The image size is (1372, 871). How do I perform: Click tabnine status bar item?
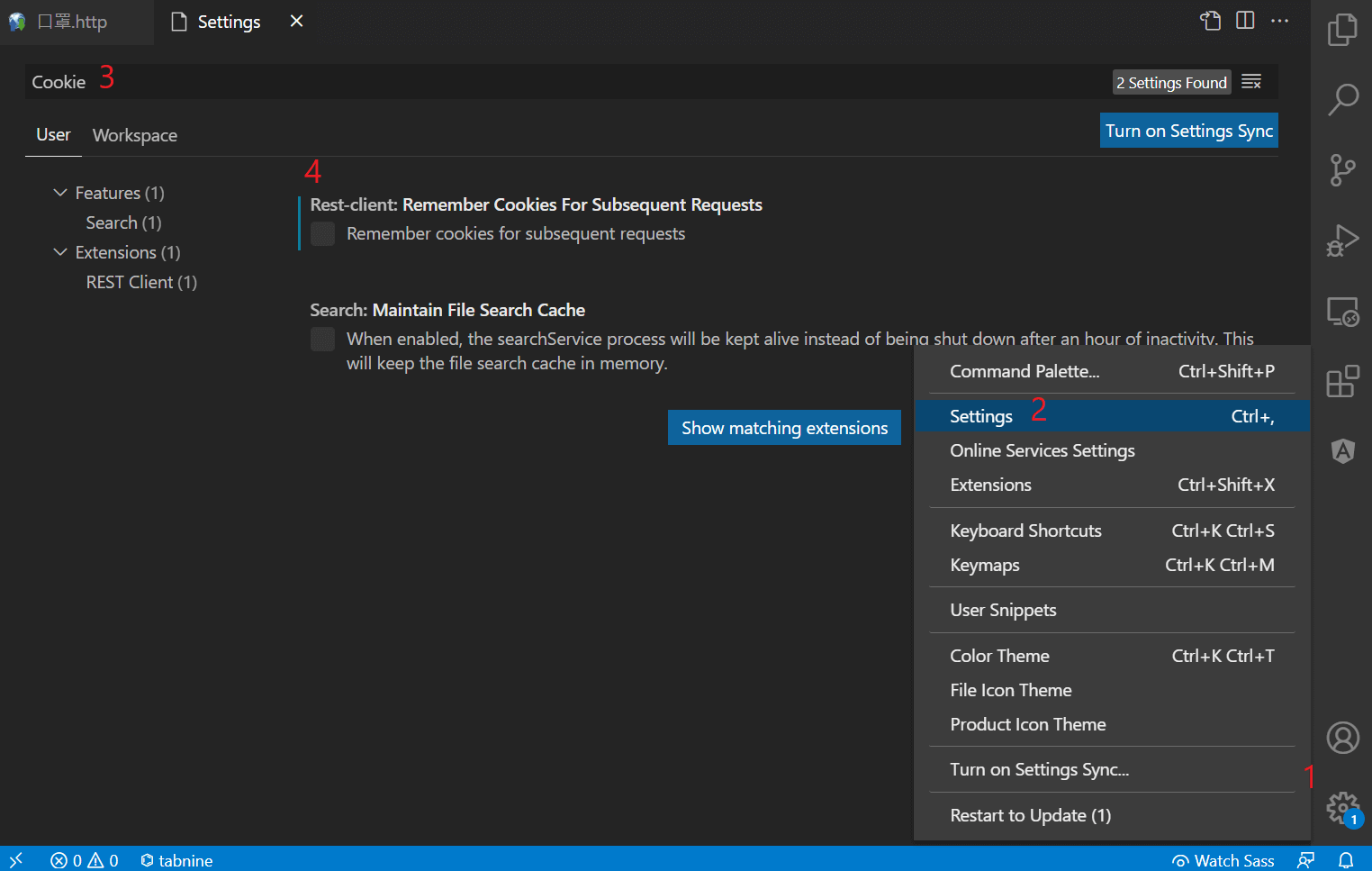coord(176,860)
